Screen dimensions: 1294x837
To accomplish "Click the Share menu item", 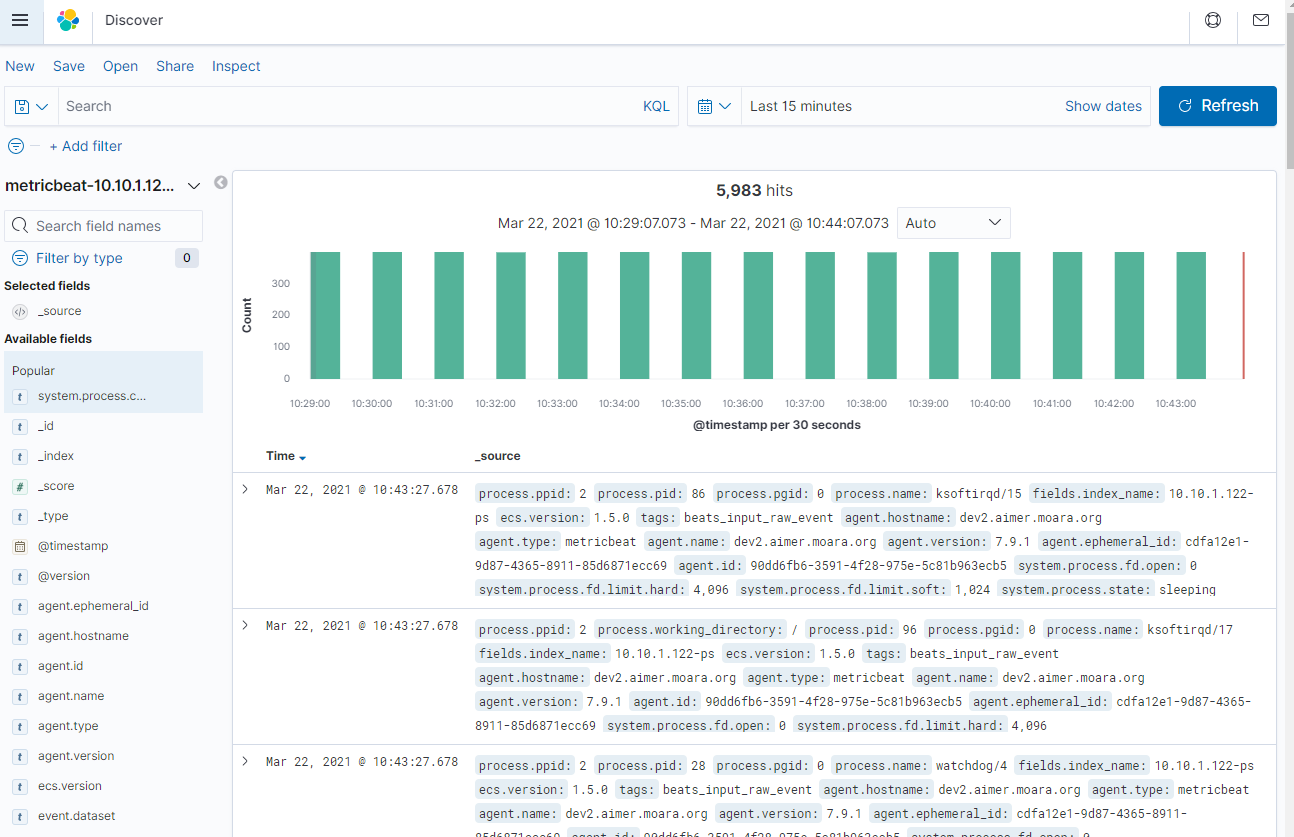I will (x=175, y=66).
